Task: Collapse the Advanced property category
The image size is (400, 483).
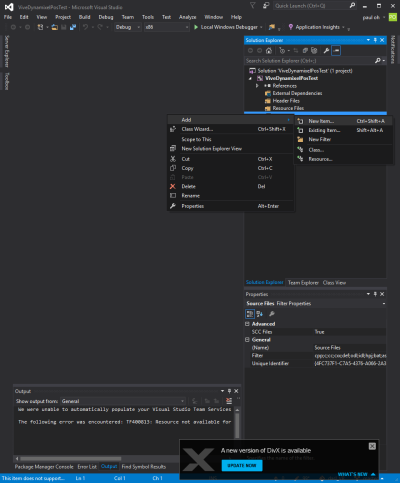Action: coord(247,324)
